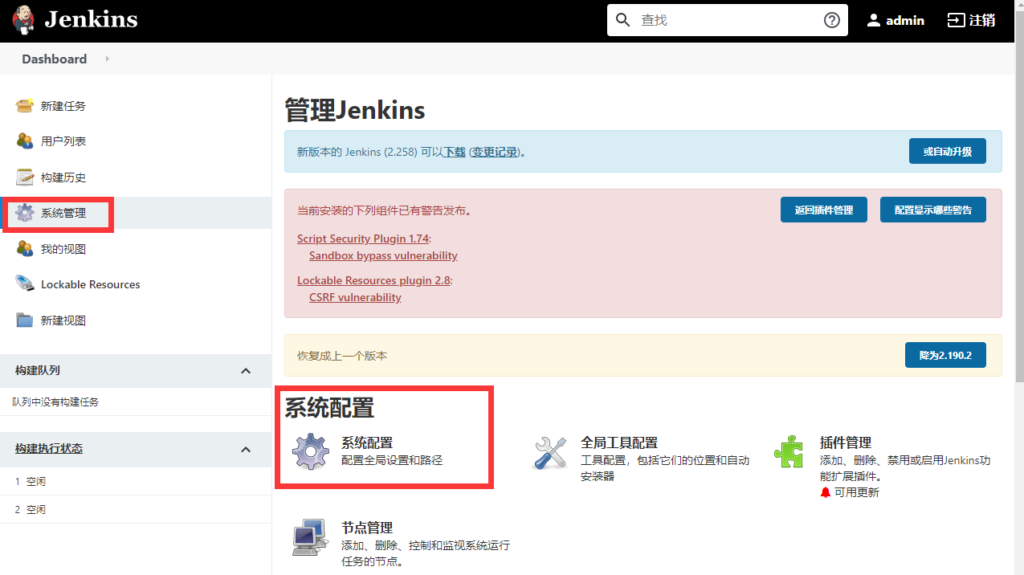Click the 插件管理 puzzle piece icon
1024x575 pixels.
pyautogui.click(x=789, y=452)
